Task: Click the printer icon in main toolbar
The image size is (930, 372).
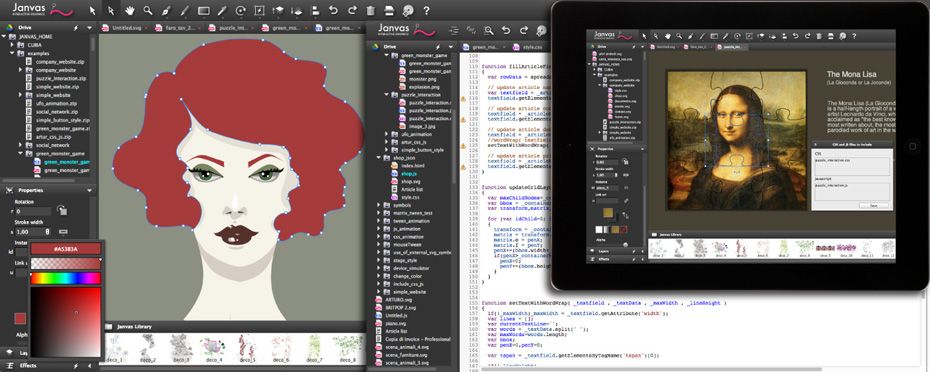Action: coord(389,10)
